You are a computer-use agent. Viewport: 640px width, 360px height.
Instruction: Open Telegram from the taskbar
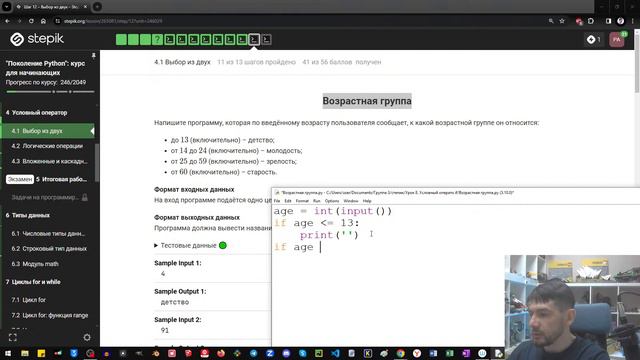click(253, 353)
